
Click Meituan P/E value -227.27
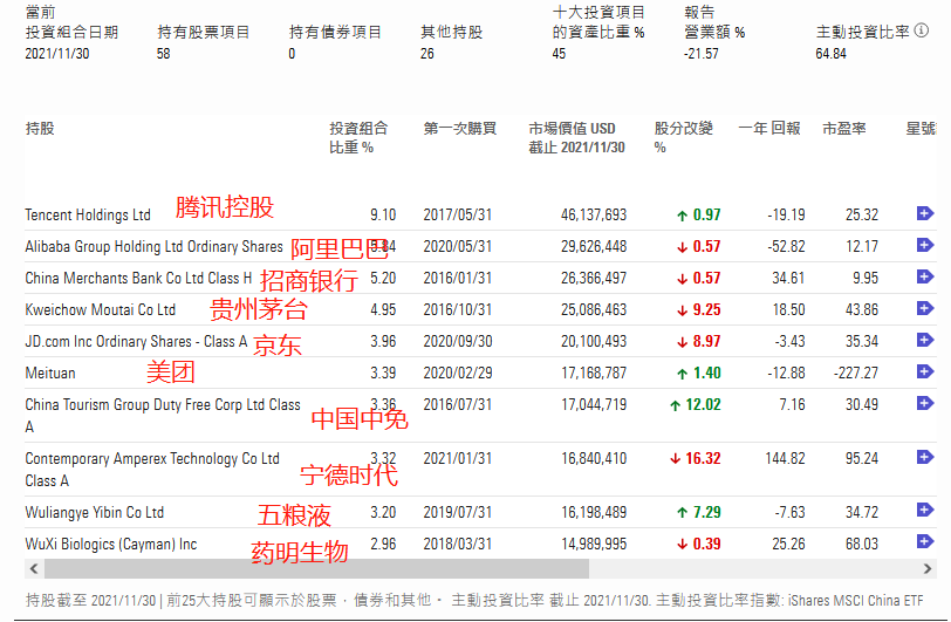click(855, 373)
